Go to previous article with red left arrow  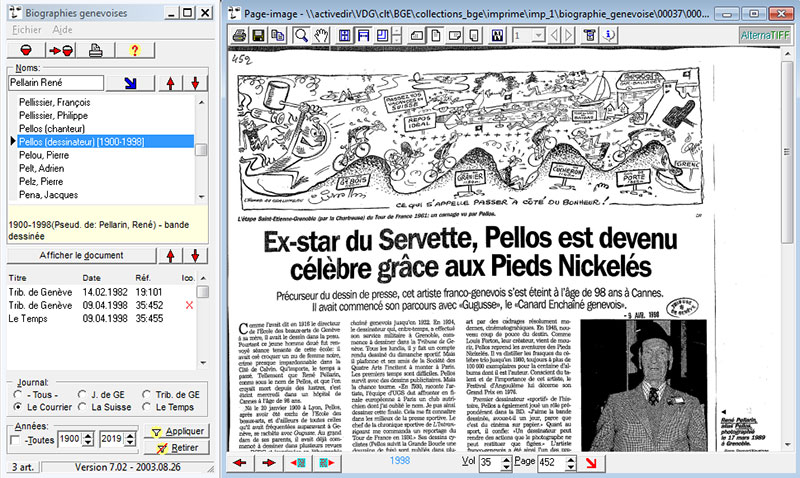pyautogui.click(x=239, y=463)
